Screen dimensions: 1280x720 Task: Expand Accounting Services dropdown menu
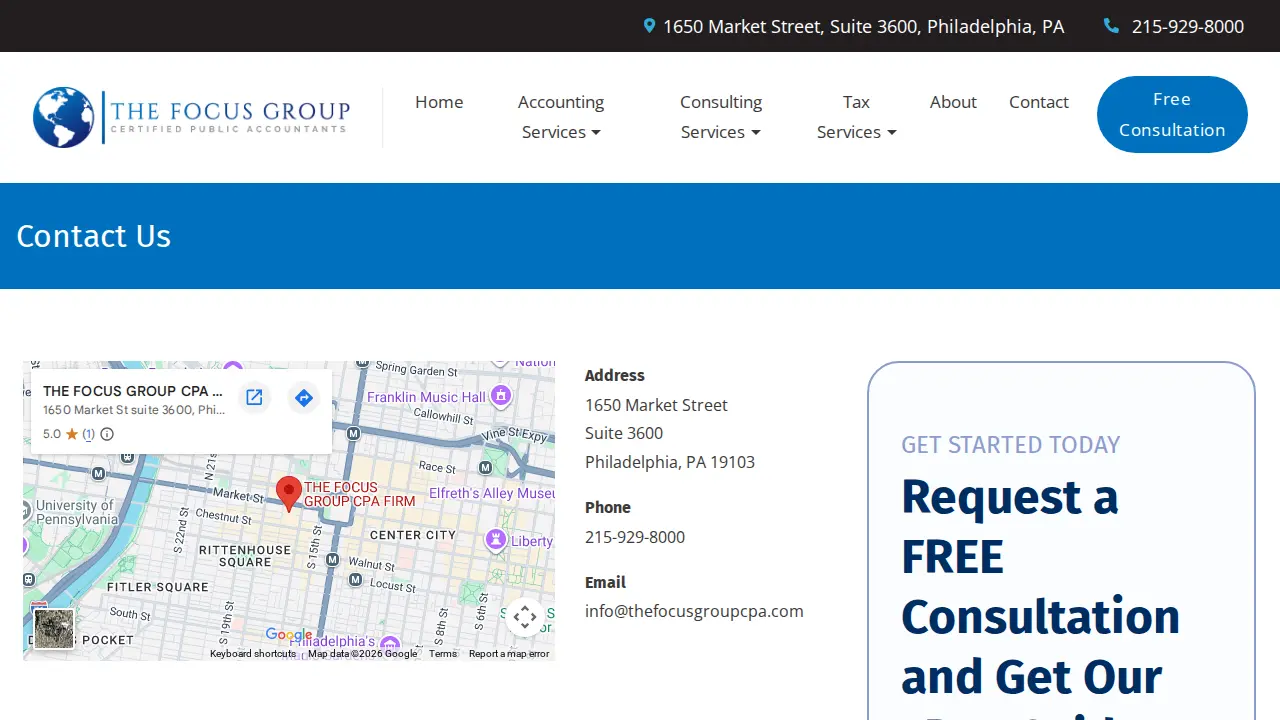[x=561, y=117]
